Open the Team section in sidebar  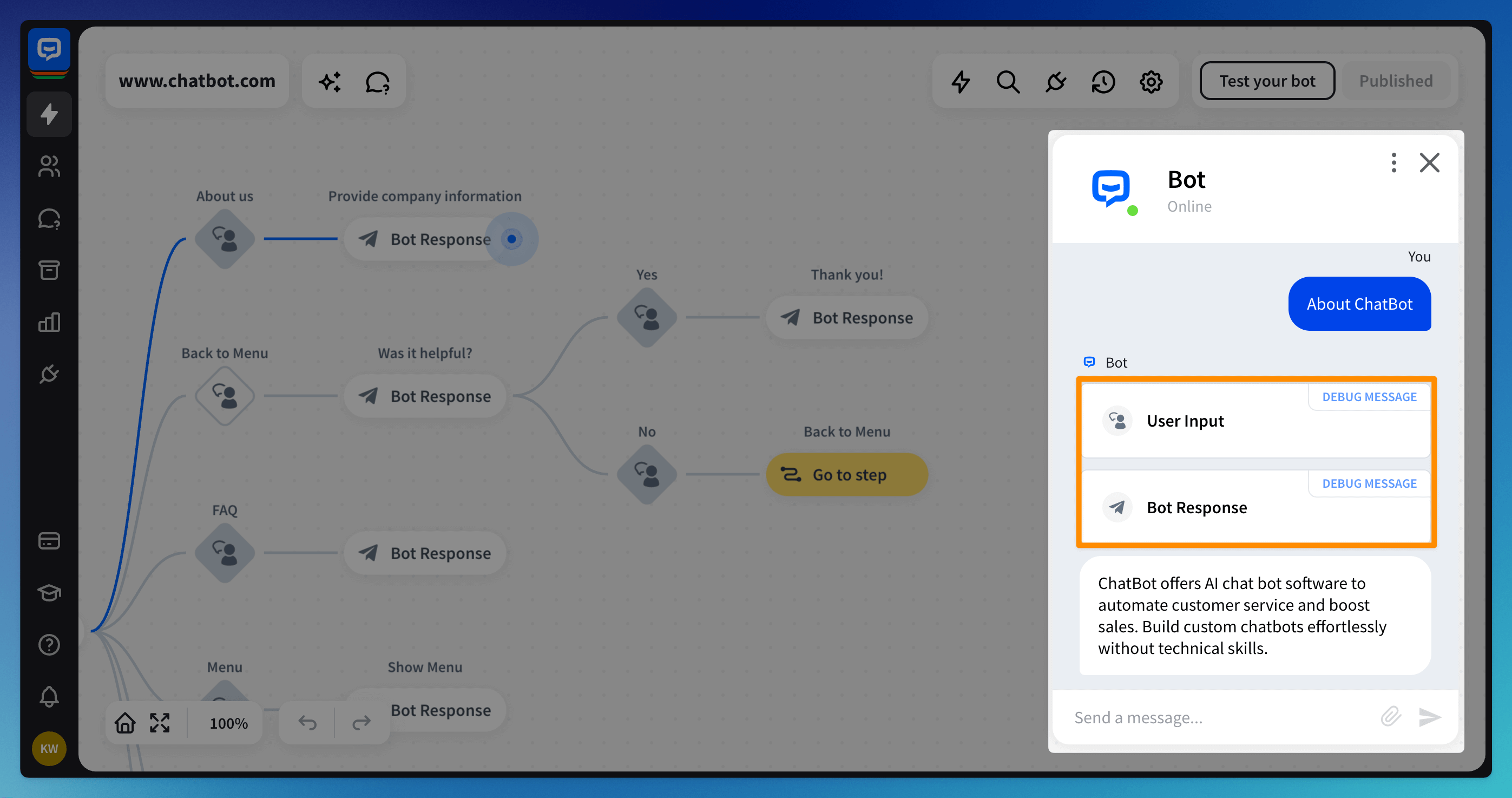coord(49,166)
